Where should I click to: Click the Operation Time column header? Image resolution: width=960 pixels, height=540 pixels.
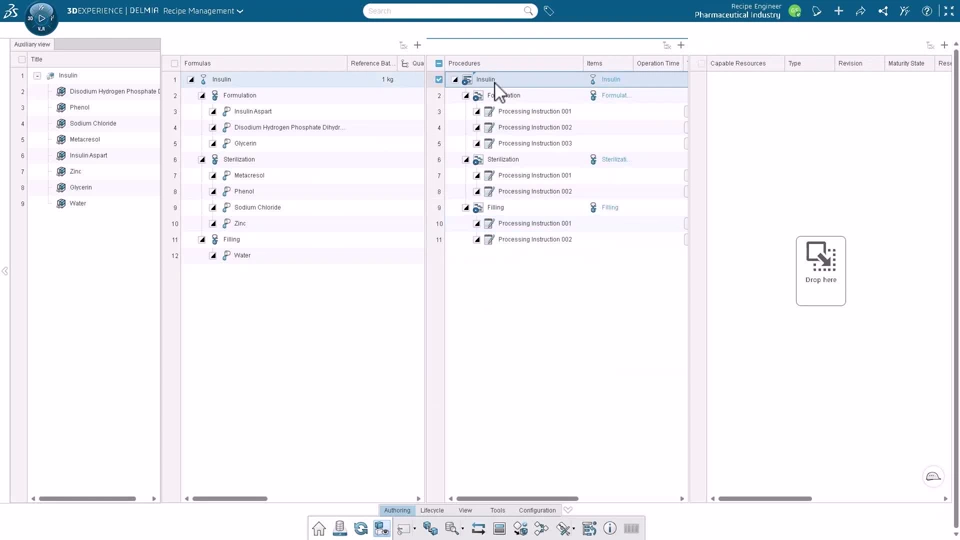coord(658,63)
